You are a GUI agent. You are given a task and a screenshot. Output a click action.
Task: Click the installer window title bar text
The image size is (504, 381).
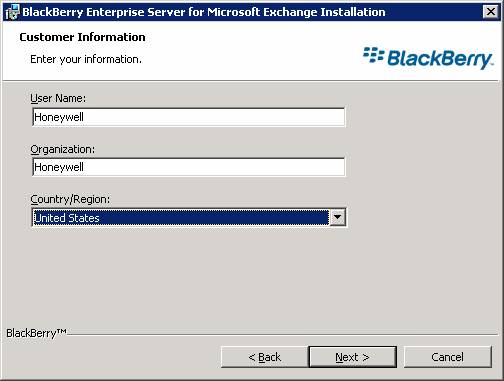point(204,12)
